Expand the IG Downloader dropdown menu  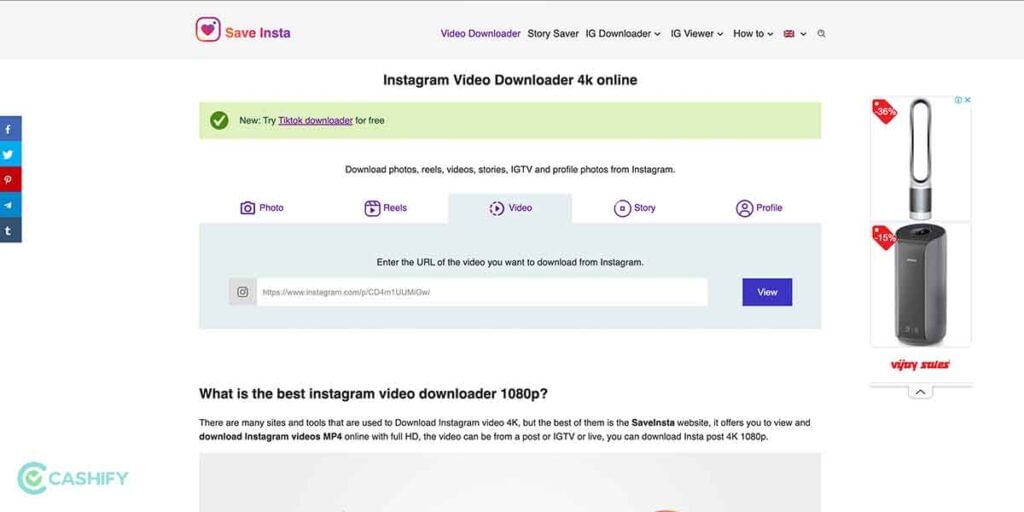pos(623,34)
